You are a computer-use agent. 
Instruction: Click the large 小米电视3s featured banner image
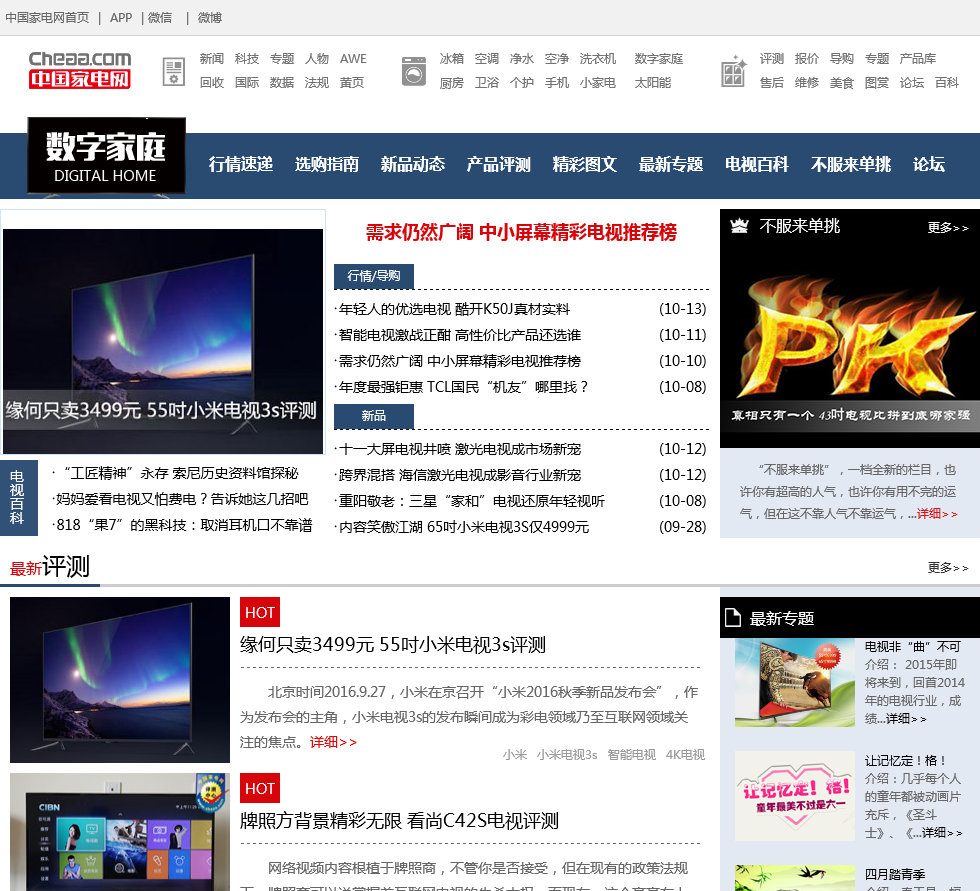(163, 341)
